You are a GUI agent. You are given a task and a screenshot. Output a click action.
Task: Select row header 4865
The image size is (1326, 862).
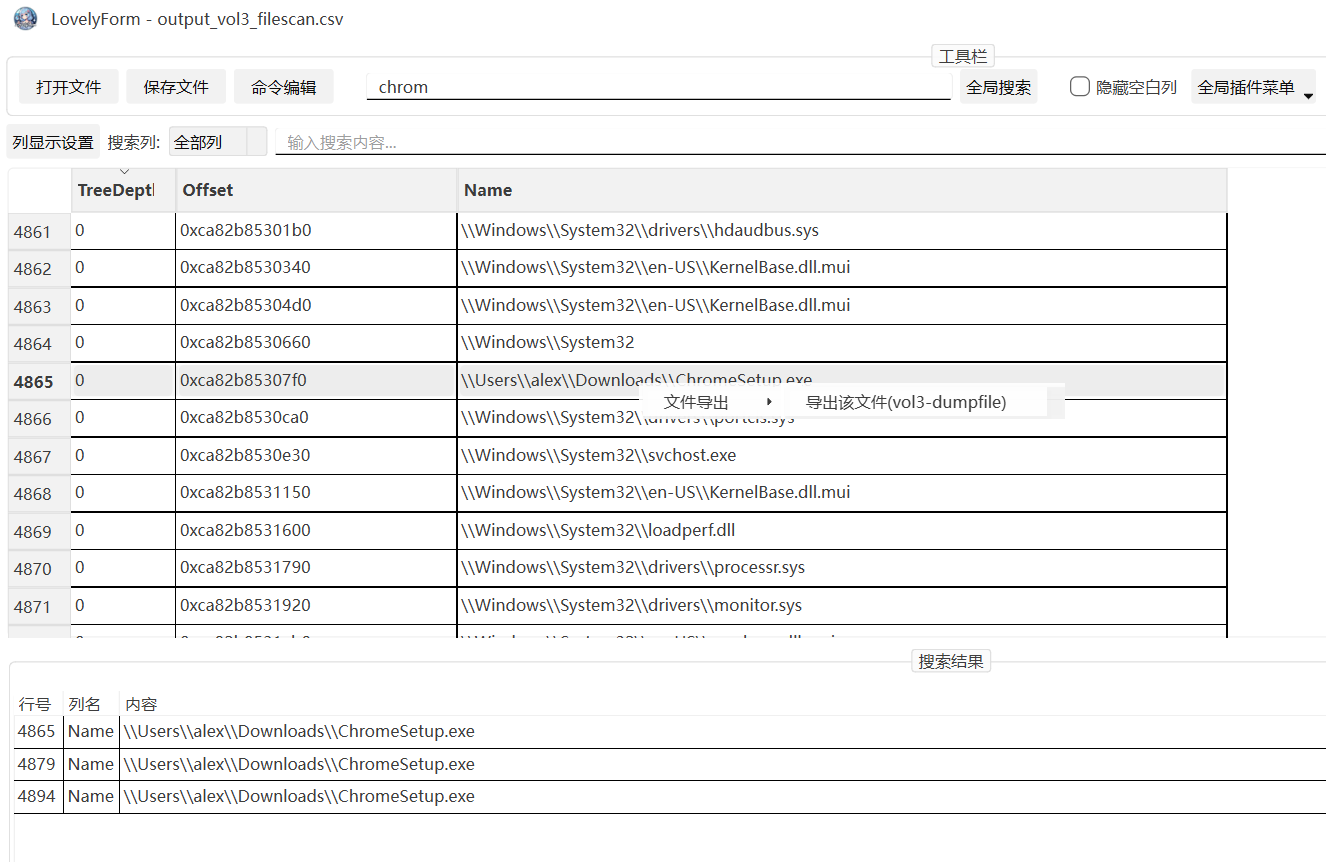pos(39,382)
